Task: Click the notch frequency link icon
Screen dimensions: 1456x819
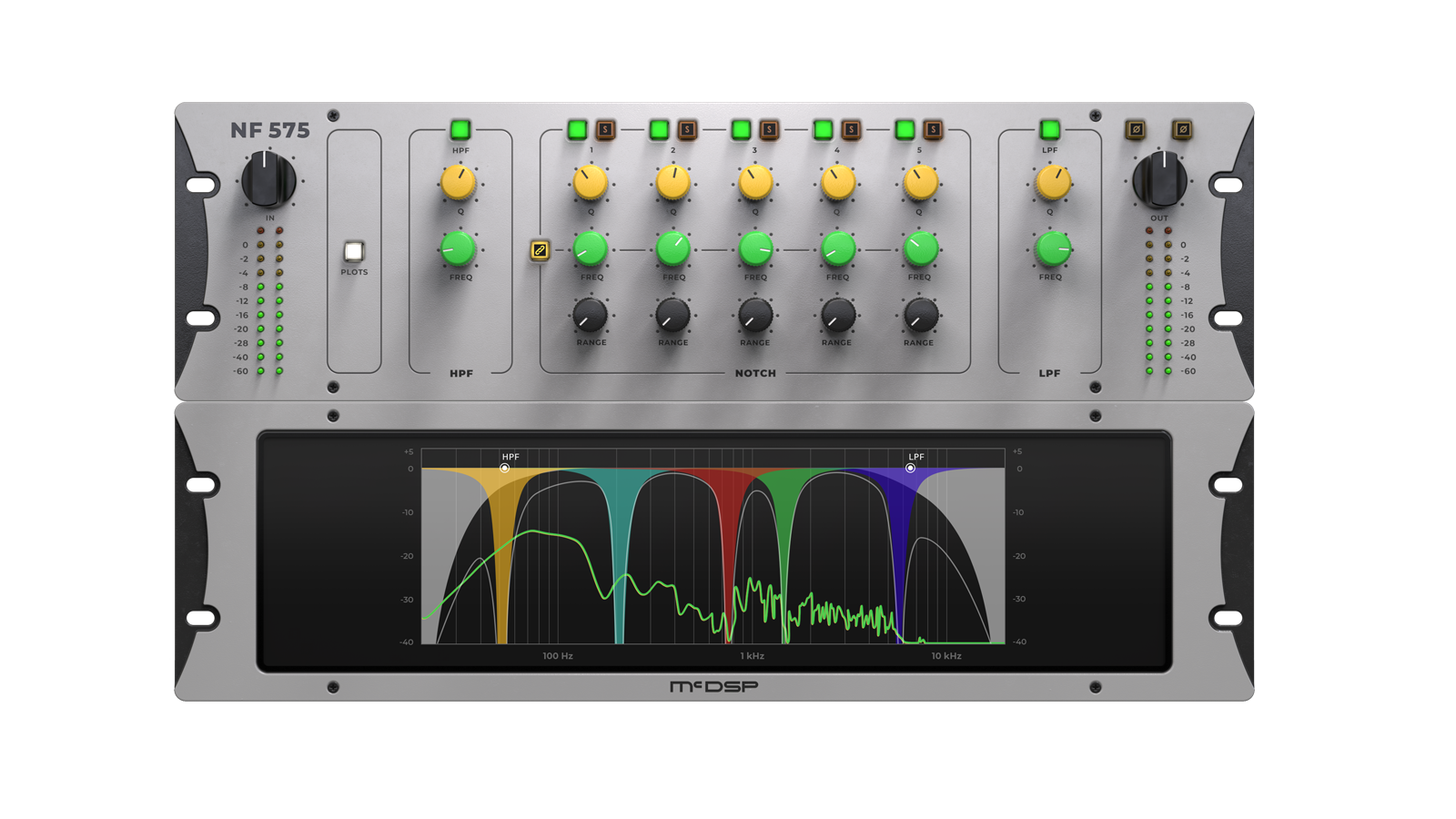Action: [x=540, y=250]
